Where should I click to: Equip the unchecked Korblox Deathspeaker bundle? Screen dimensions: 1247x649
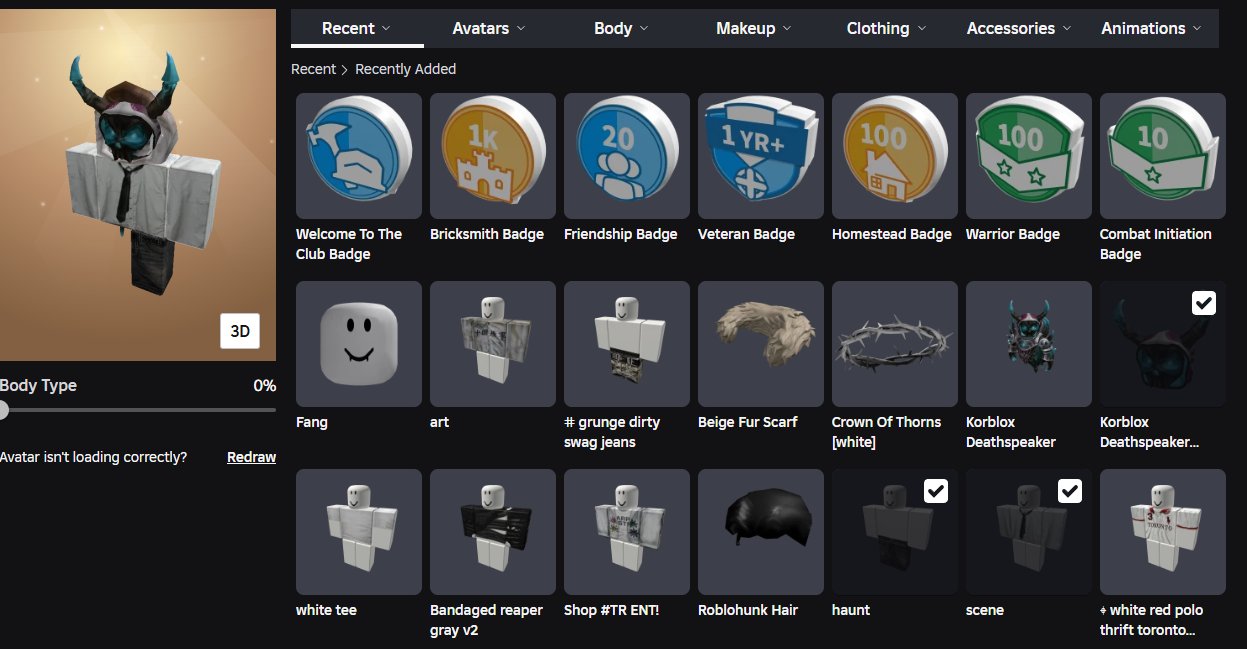(x=1029, y=344)
